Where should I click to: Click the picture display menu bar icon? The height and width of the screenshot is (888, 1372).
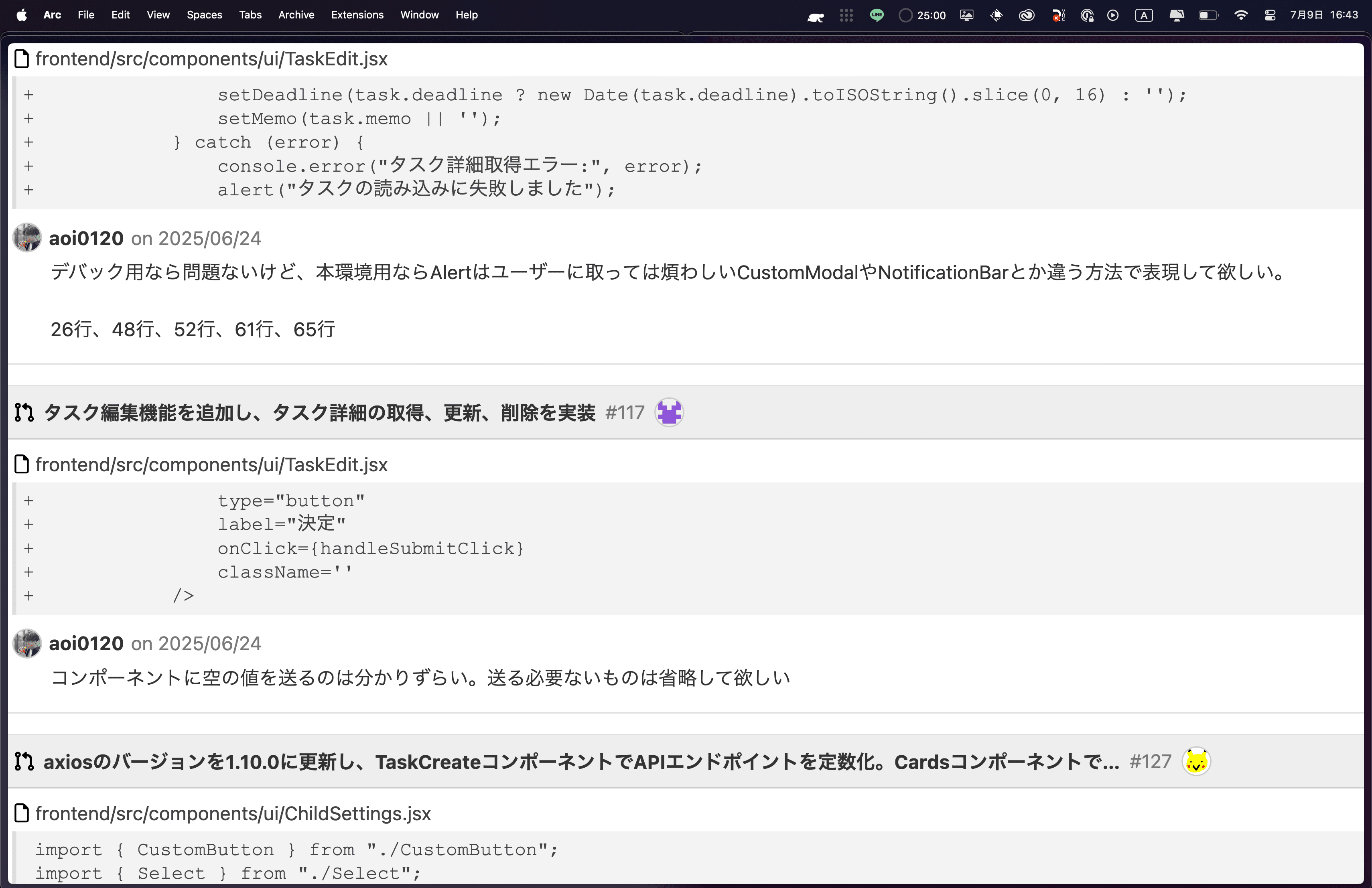click(x=967, y=16)
